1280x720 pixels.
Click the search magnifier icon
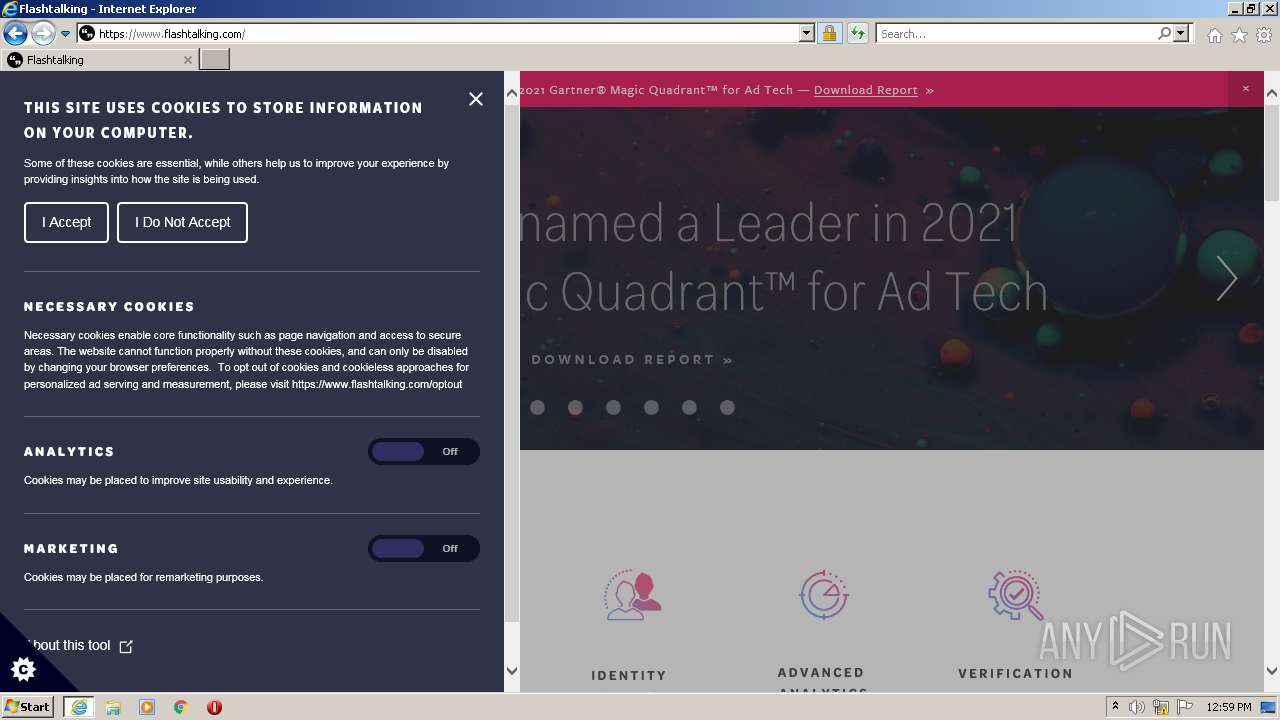click(1164, 34)
